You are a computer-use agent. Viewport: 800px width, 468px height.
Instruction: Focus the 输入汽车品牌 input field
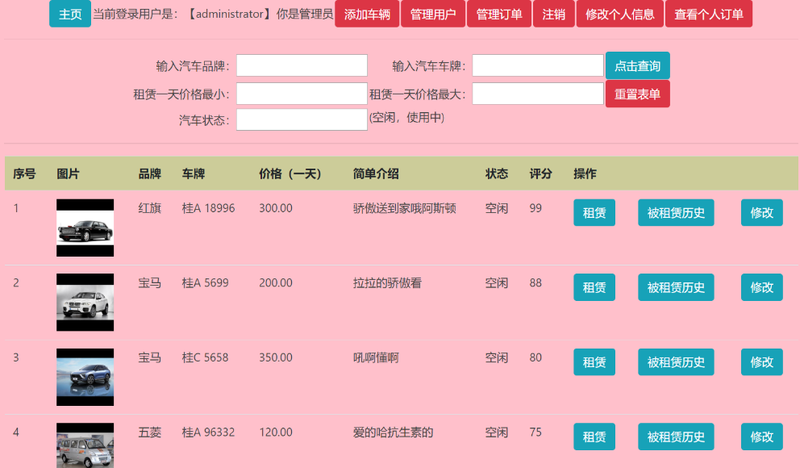(302, 65)
